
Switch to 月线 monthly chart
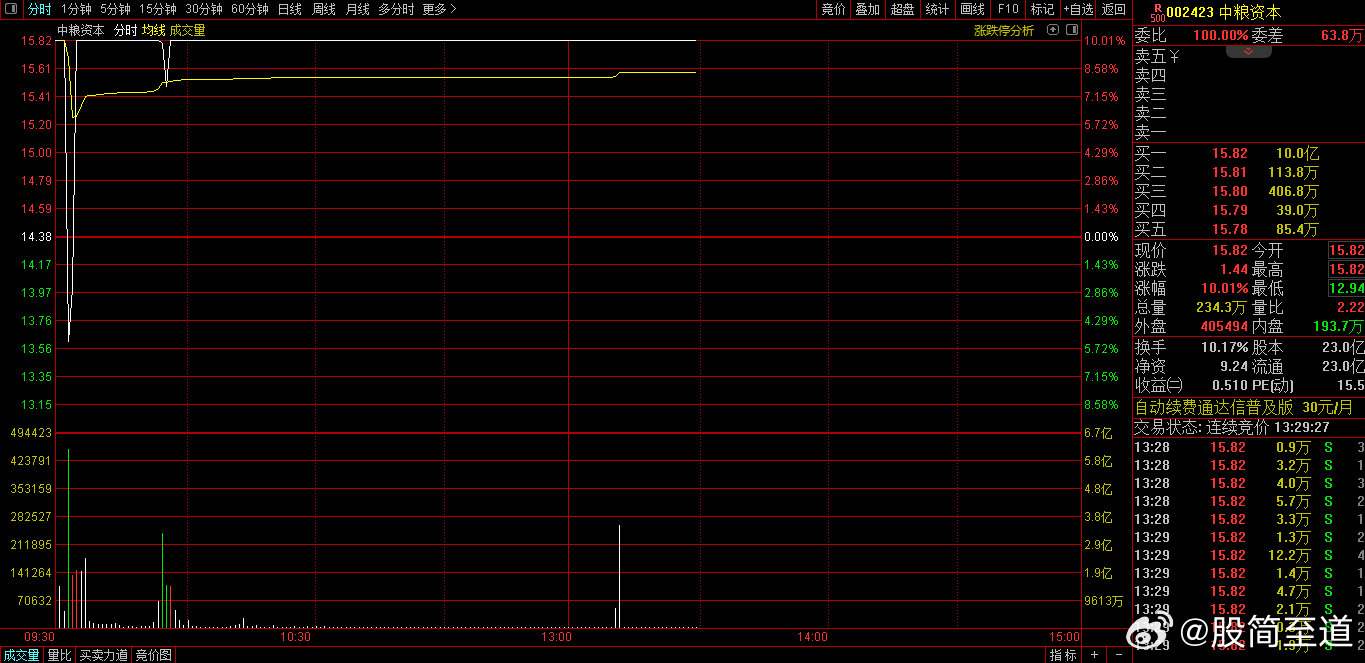point(357,9)
